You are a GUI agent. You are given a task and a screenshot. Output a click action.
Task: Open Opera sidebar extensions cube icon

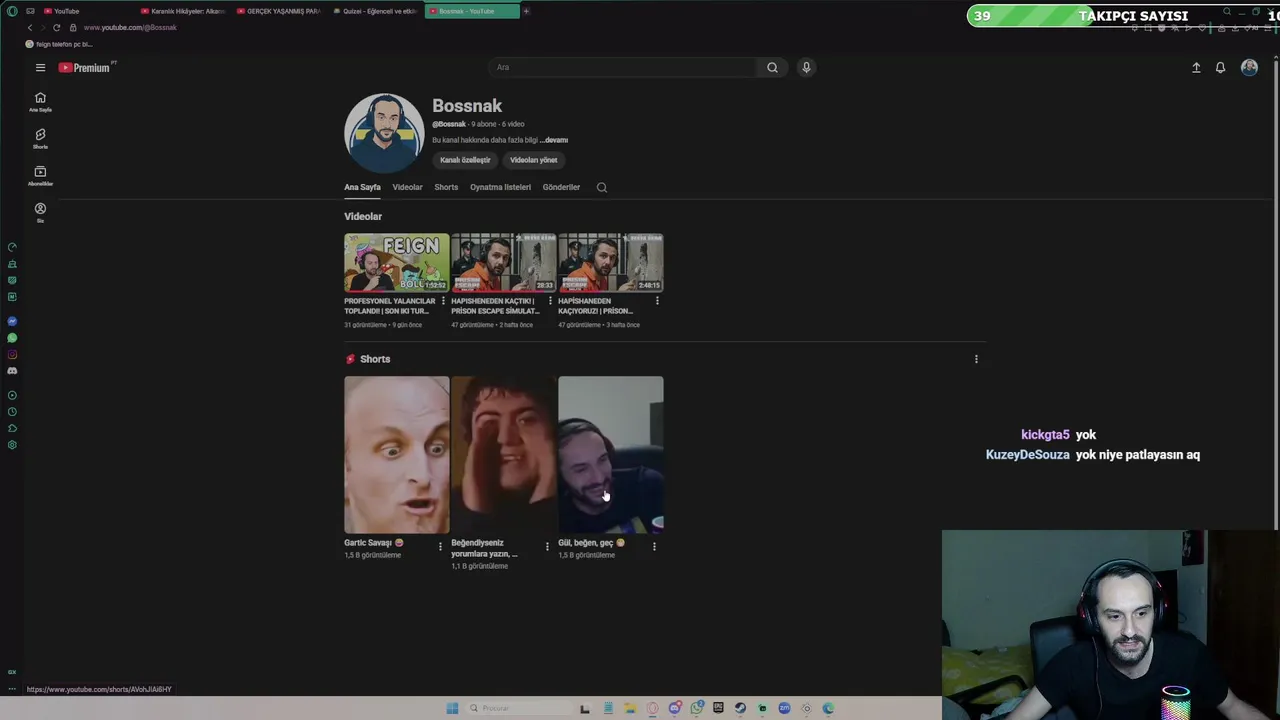click(x=12, y=428)
